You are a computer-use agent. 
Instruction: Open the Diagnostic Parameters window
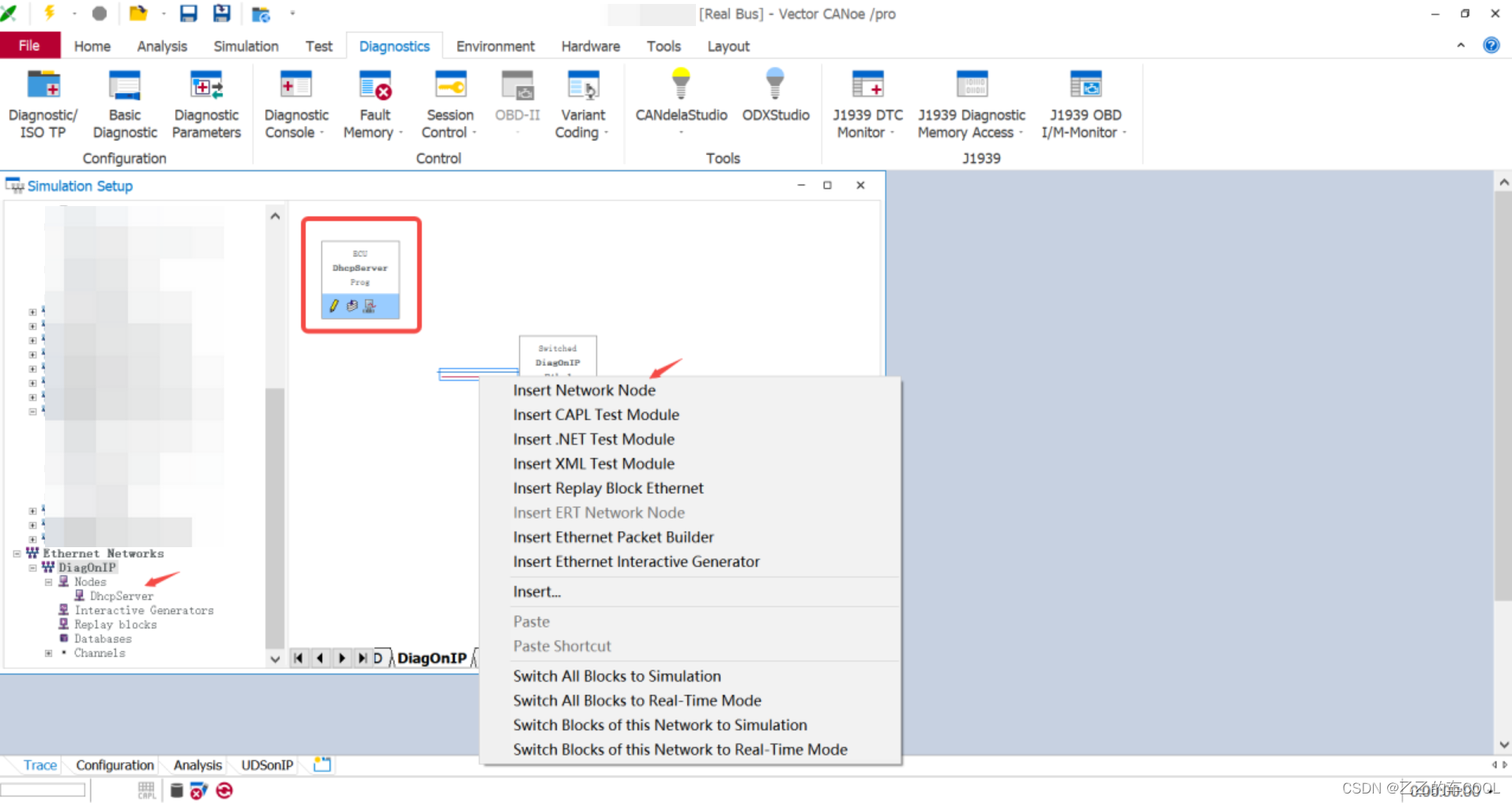pos(206,105)
